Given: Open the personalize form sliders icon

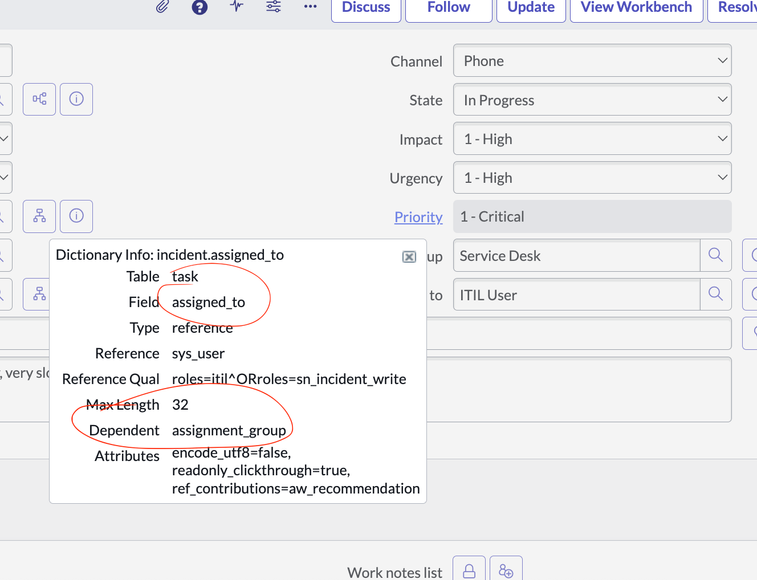Looking at the screenshot, I should point(273,7).
